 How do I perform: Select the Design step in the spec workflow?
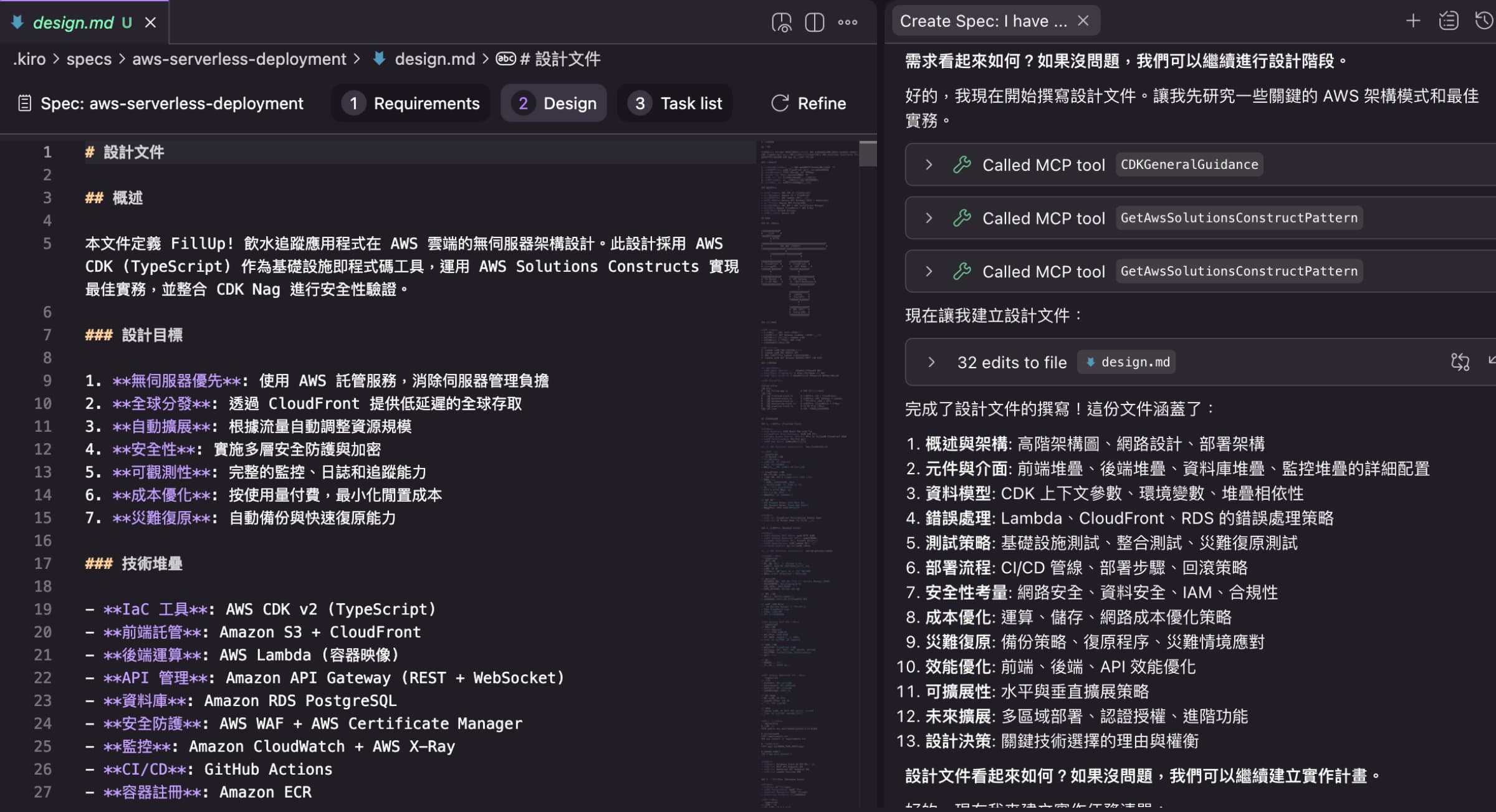pos(554,103)
